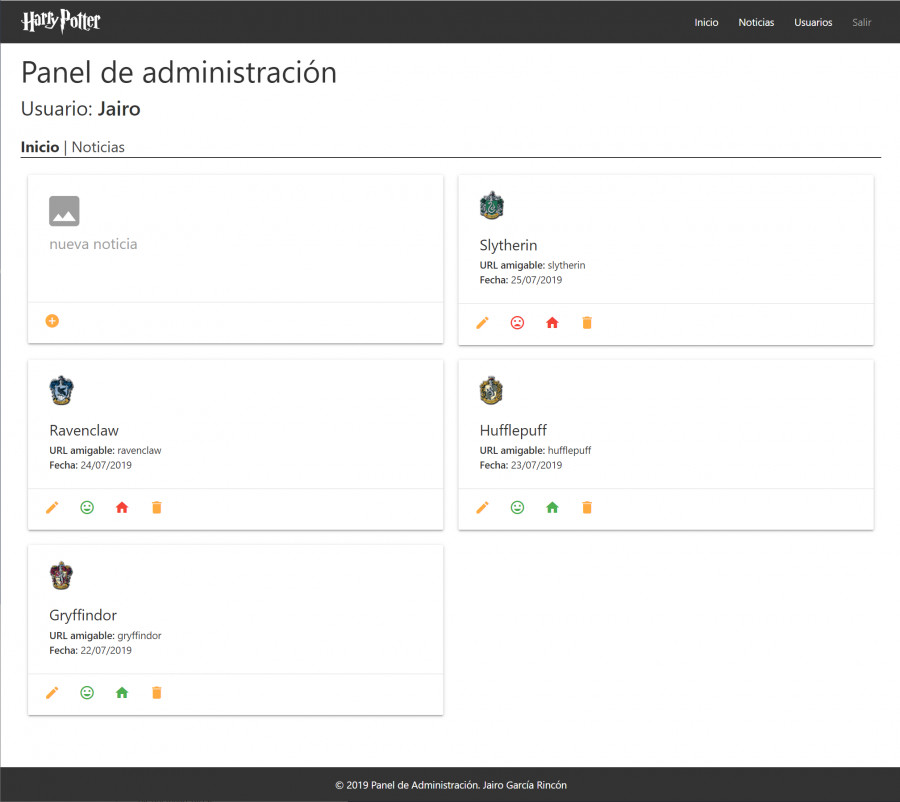The width and height of the screenshot is (900, 802).
Task: Delete the Slytherin entry with trash icon
Action: (587, 323)
